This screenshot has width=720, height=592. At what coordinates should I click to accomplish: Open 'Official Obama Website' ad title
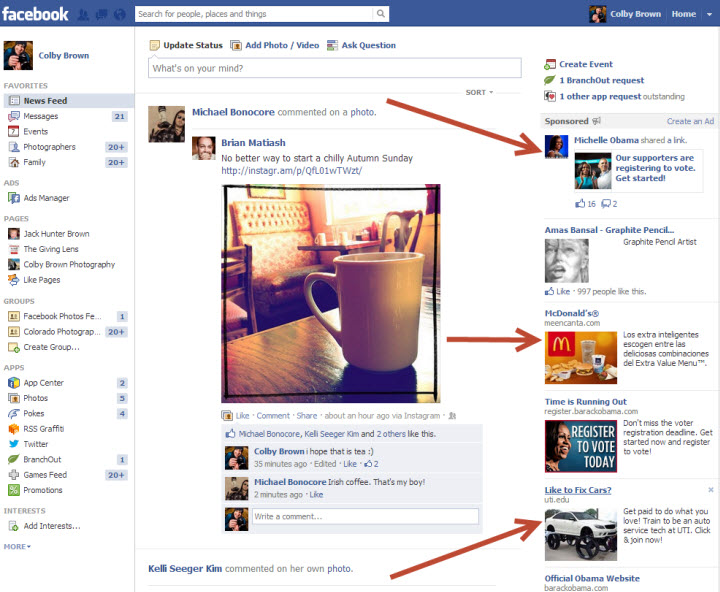point(592,578)
